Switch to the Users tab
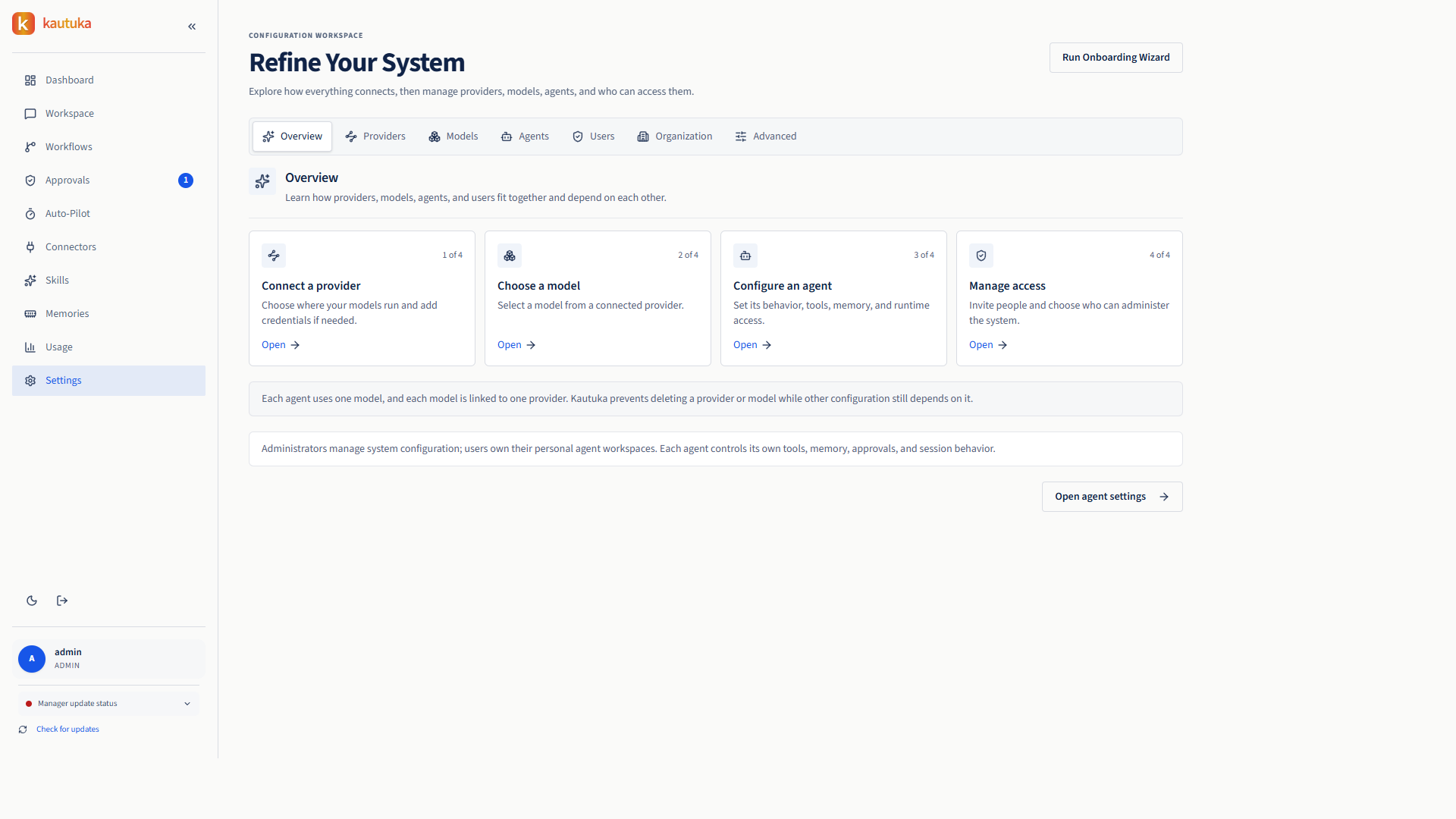The height and width of the screenshot is (819, 1456). [x=594, y=136]
